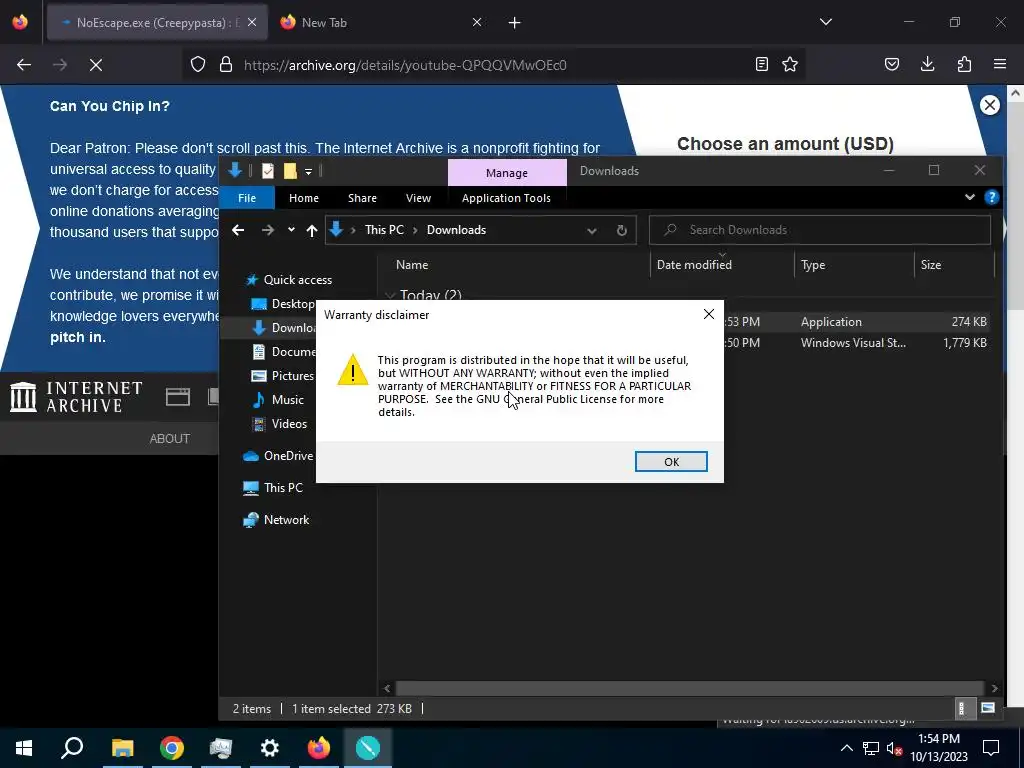Open Explorer help icon

991,197
